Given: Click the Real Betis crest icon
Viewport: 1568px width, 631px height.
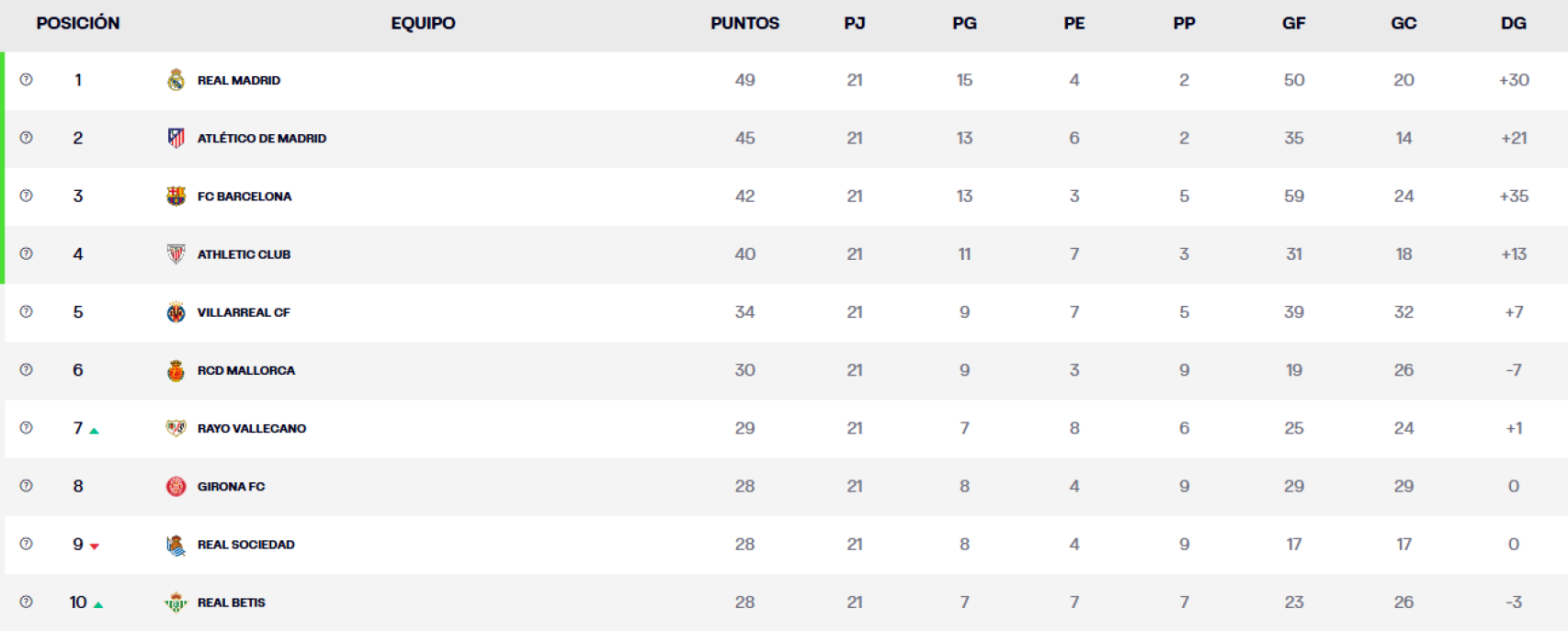Looking at the screenshot, I should 176,603.
